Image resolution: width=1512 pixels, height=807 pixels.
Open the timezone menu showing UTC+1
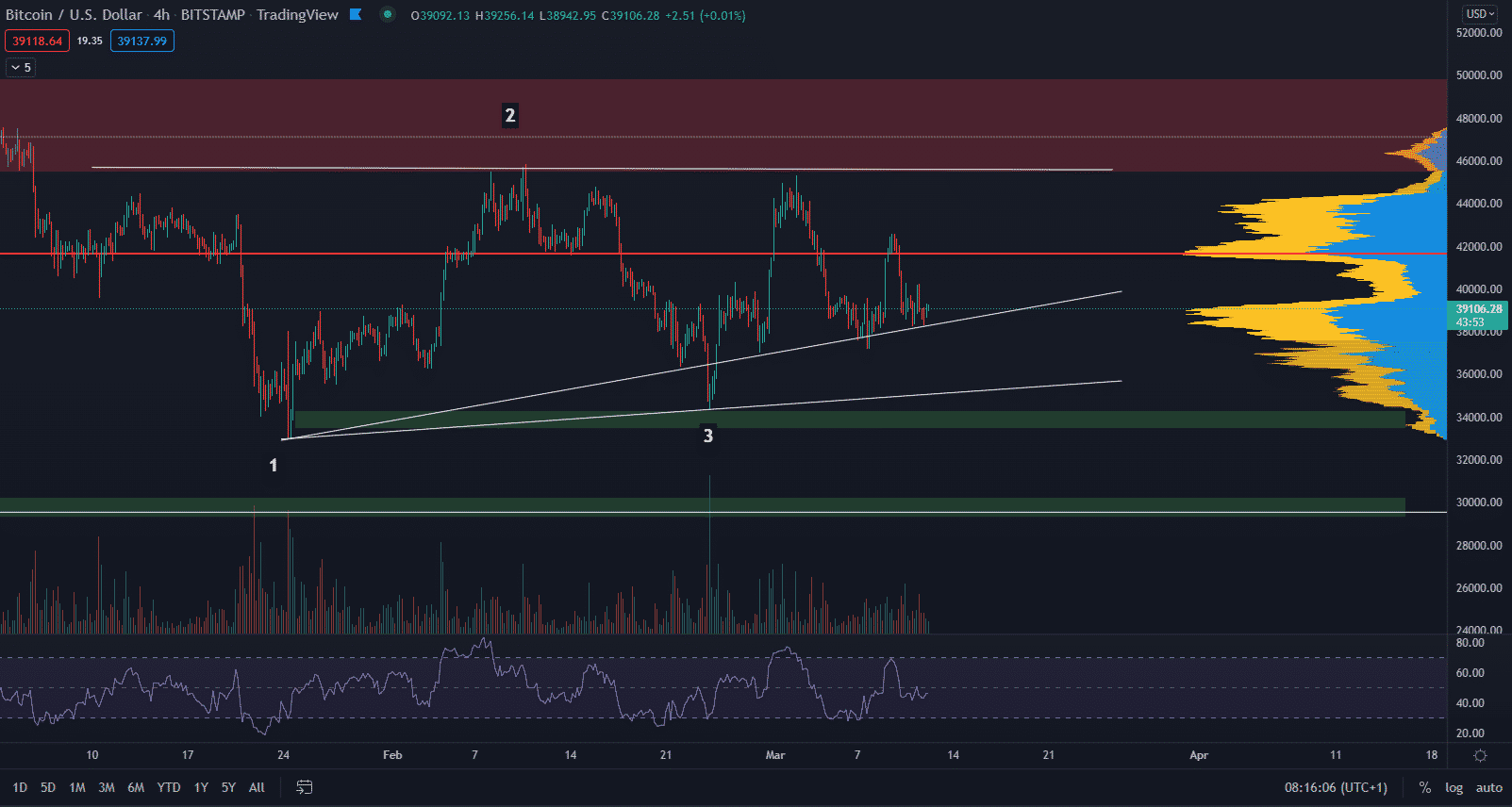(x=1336, y=787)
